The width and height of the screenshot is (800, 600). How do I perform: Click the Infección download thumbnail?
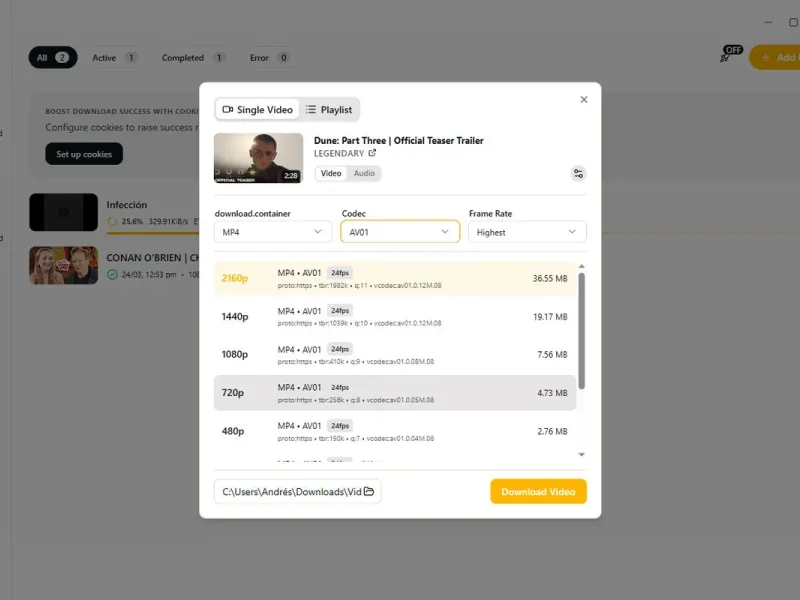pyautogui.click(x=63, y=212)
